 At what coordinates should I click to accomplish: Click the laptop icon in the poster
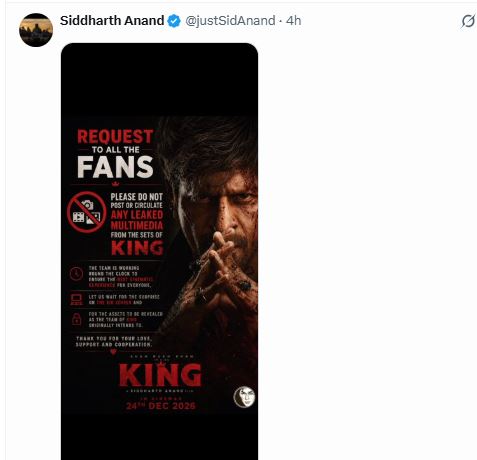[77, 299]
